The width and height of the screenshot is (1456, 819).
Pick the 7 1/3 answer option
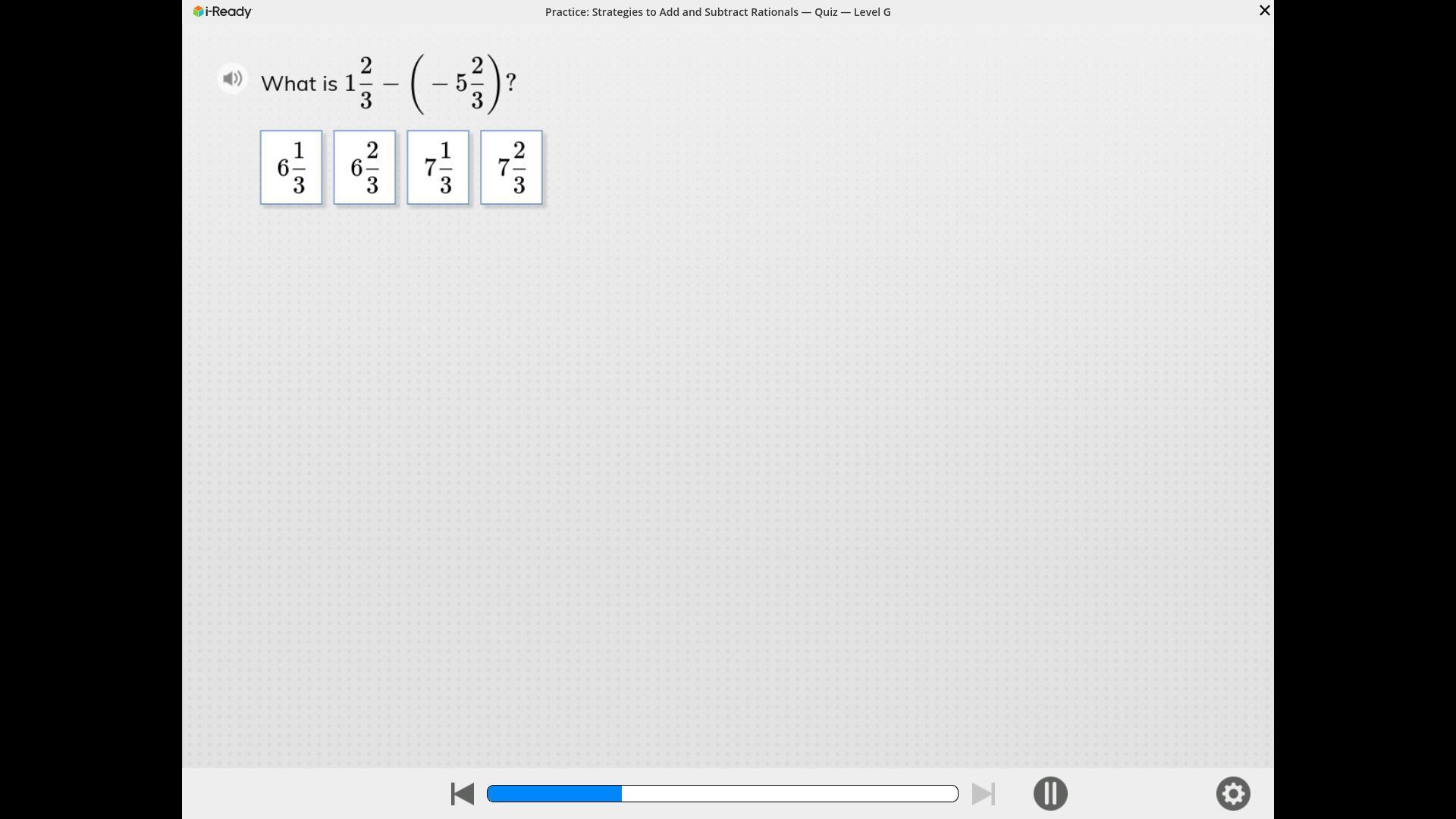[438, 168]
